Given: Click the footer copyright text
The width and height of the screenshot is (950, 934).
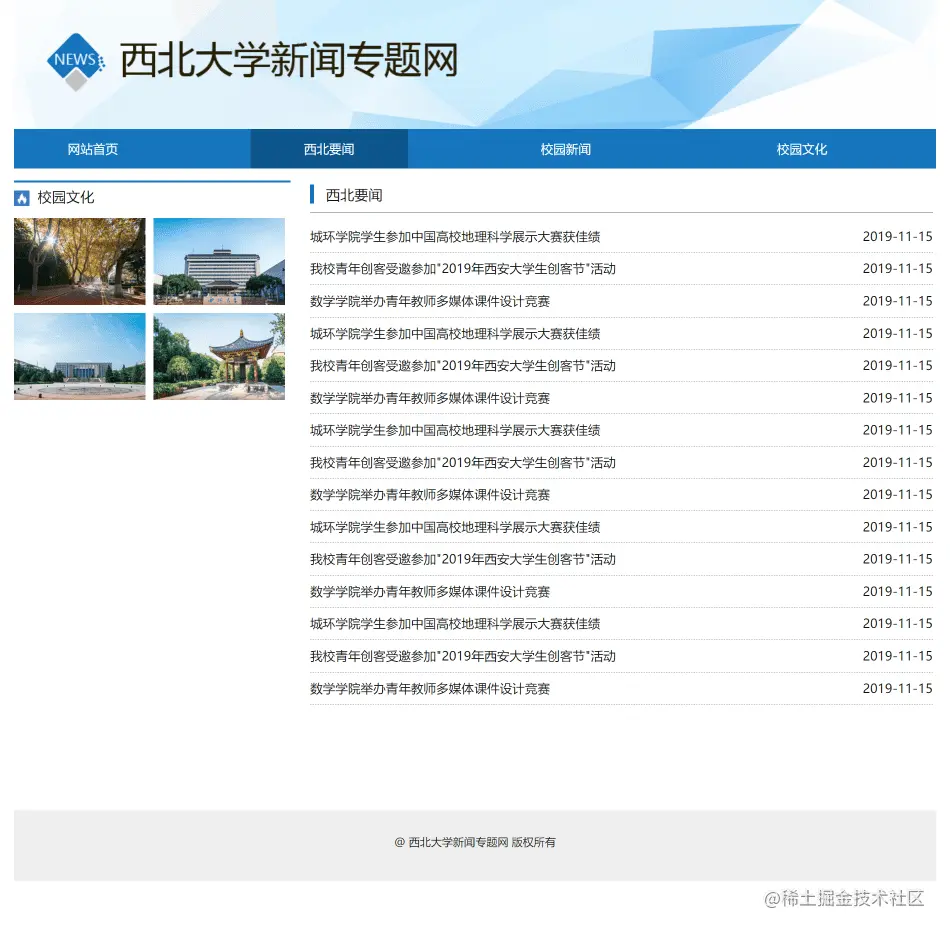Looking at the screenshot, I should (x=475, y=843).
